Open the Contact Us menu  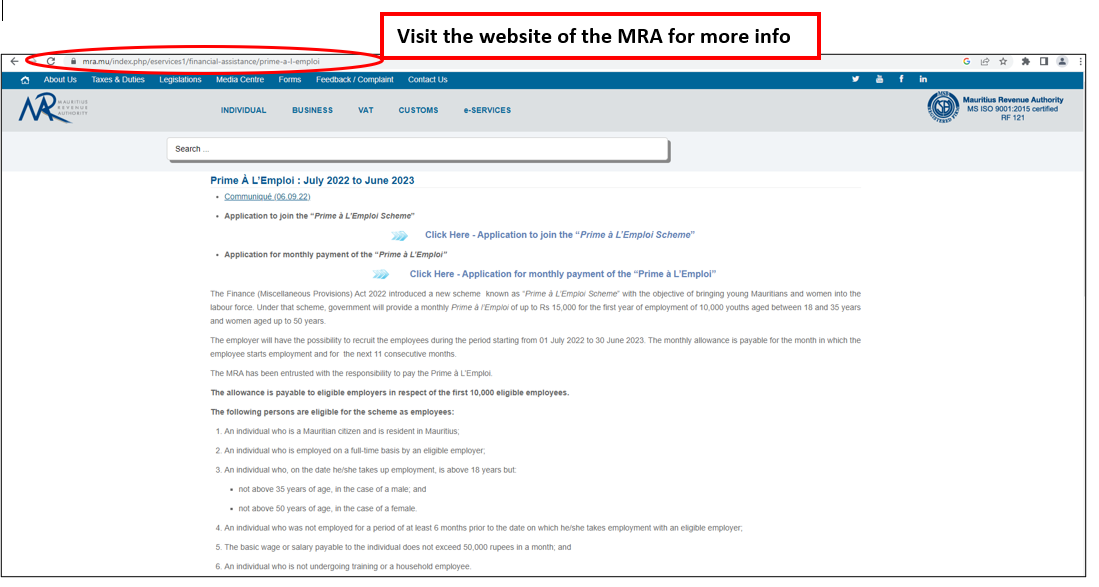428,80
